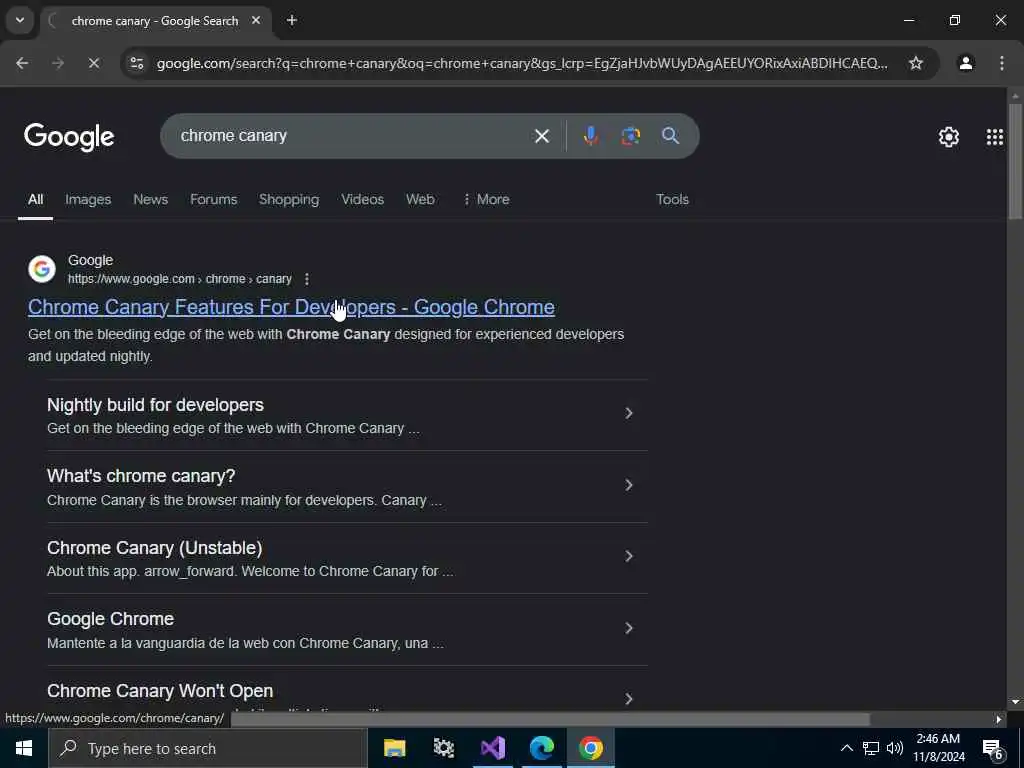Switch to the Images tab

point(88,200)
